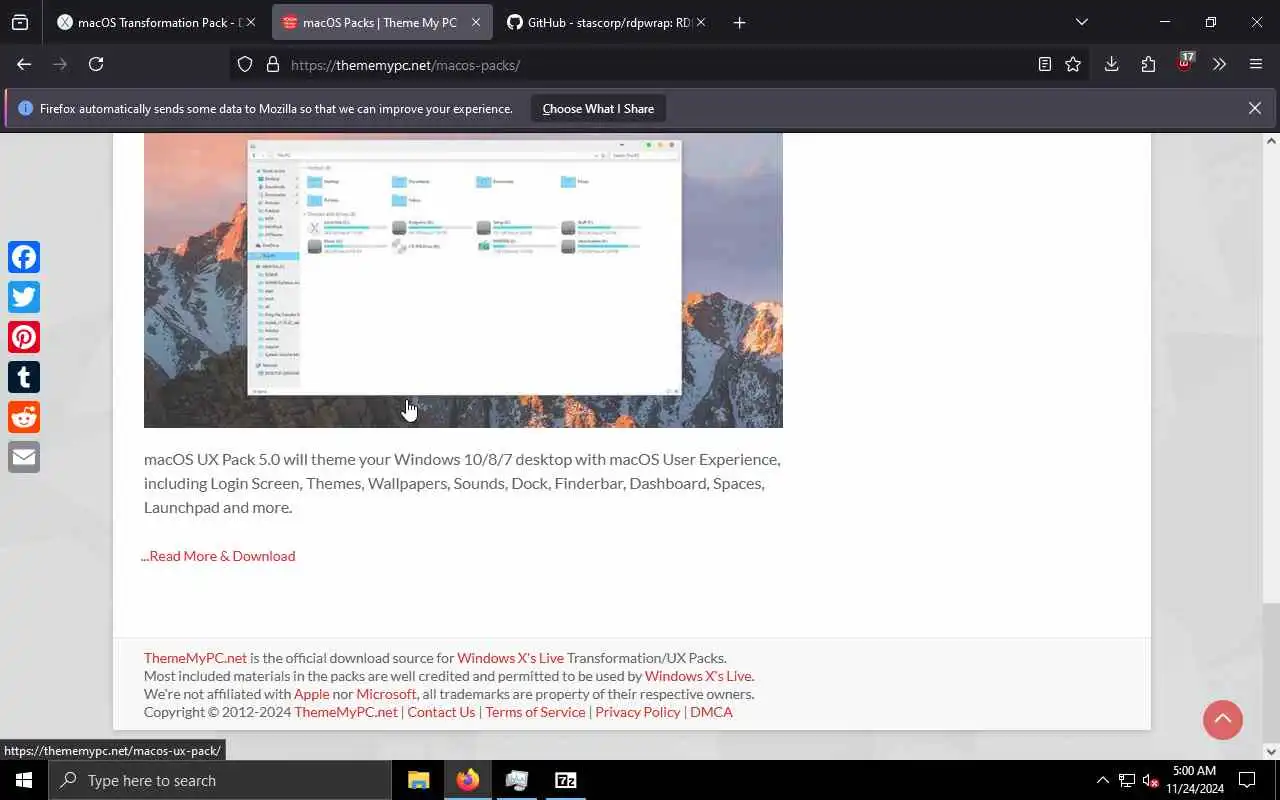Reload the current page
The height and width of the screenshot is (800, 1280).
click(x=96, y=64)
